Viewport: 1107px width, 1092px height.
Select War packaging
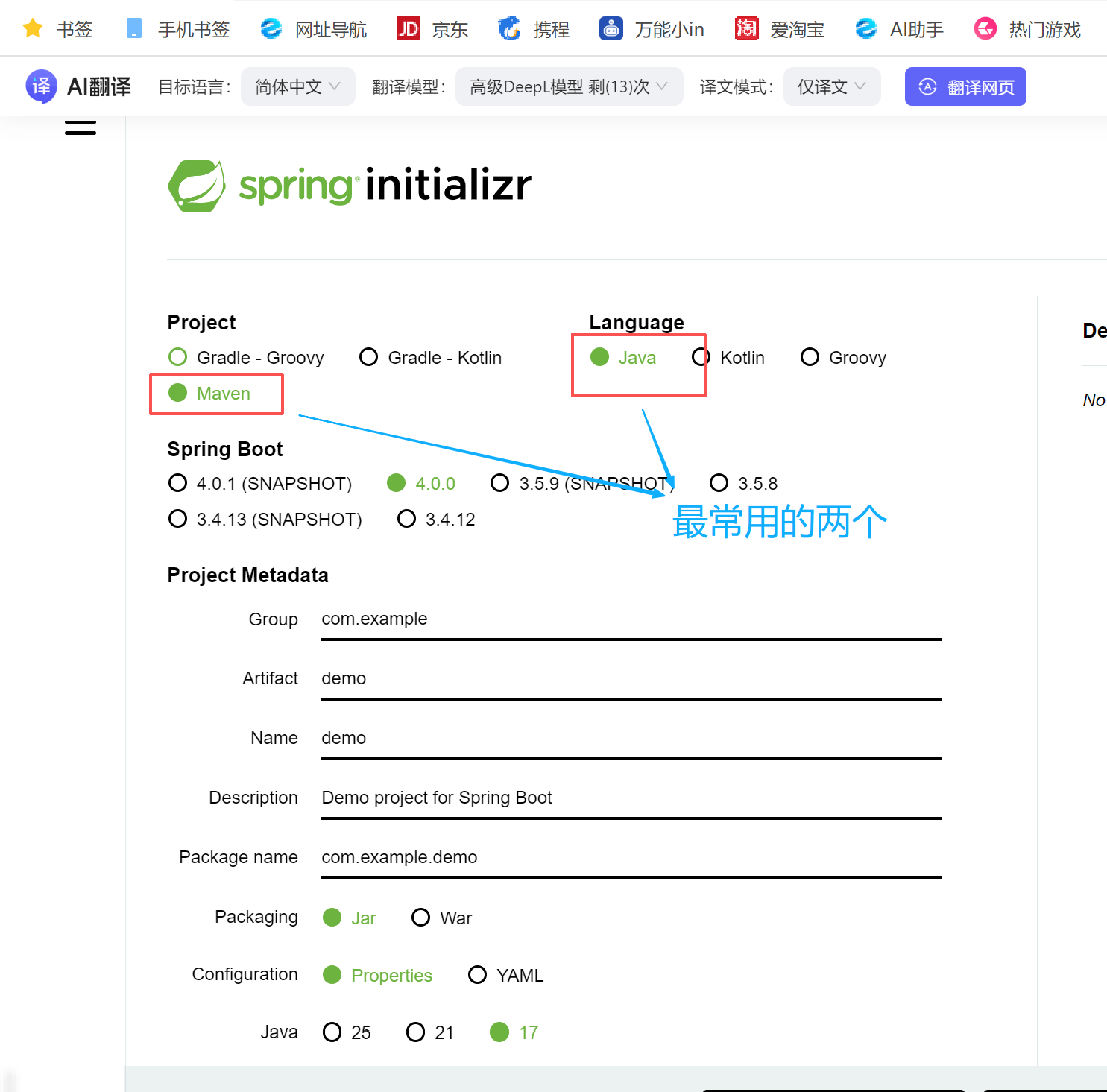point(442,918)
